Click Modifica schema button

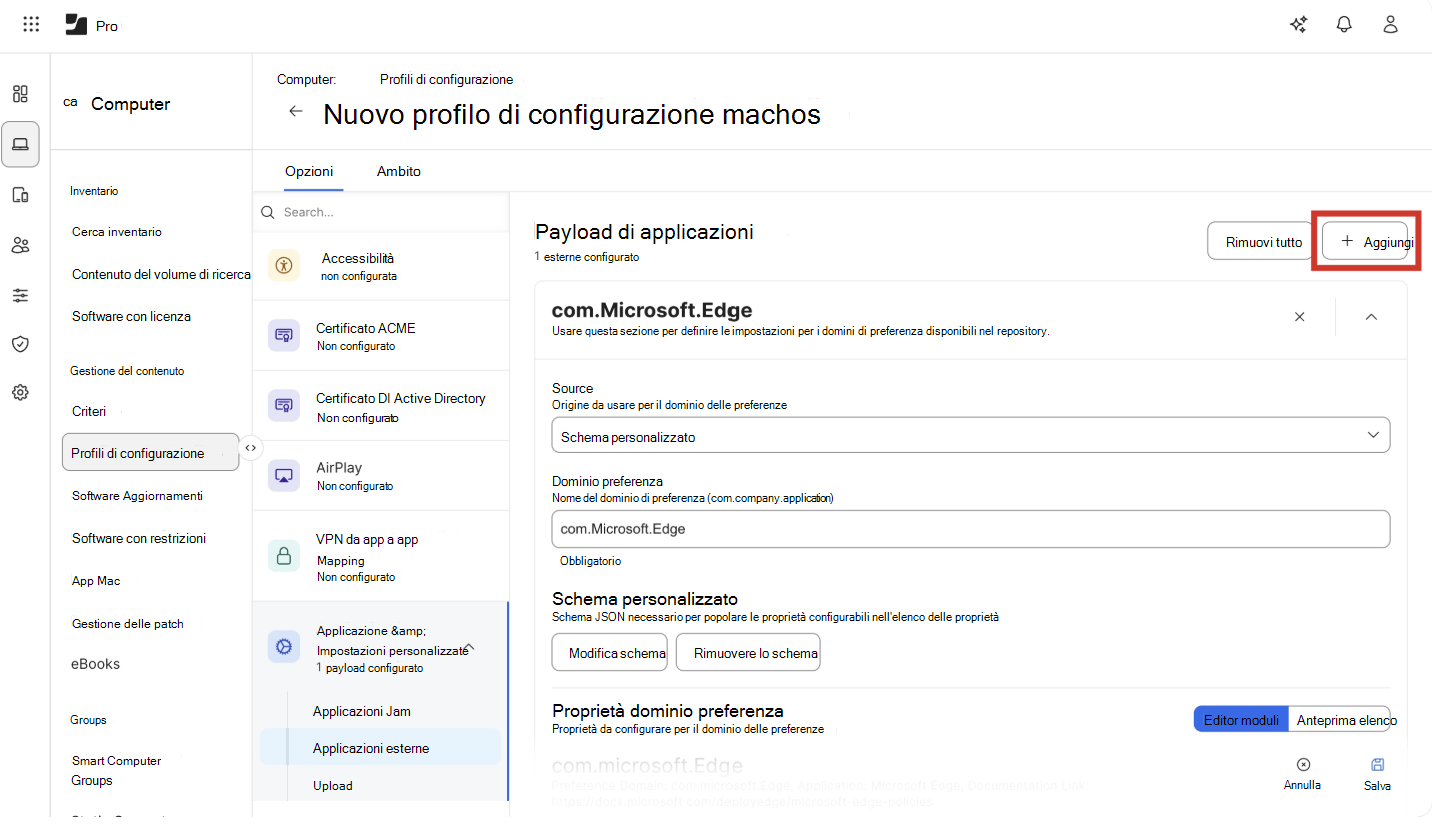tap(610, 653)
